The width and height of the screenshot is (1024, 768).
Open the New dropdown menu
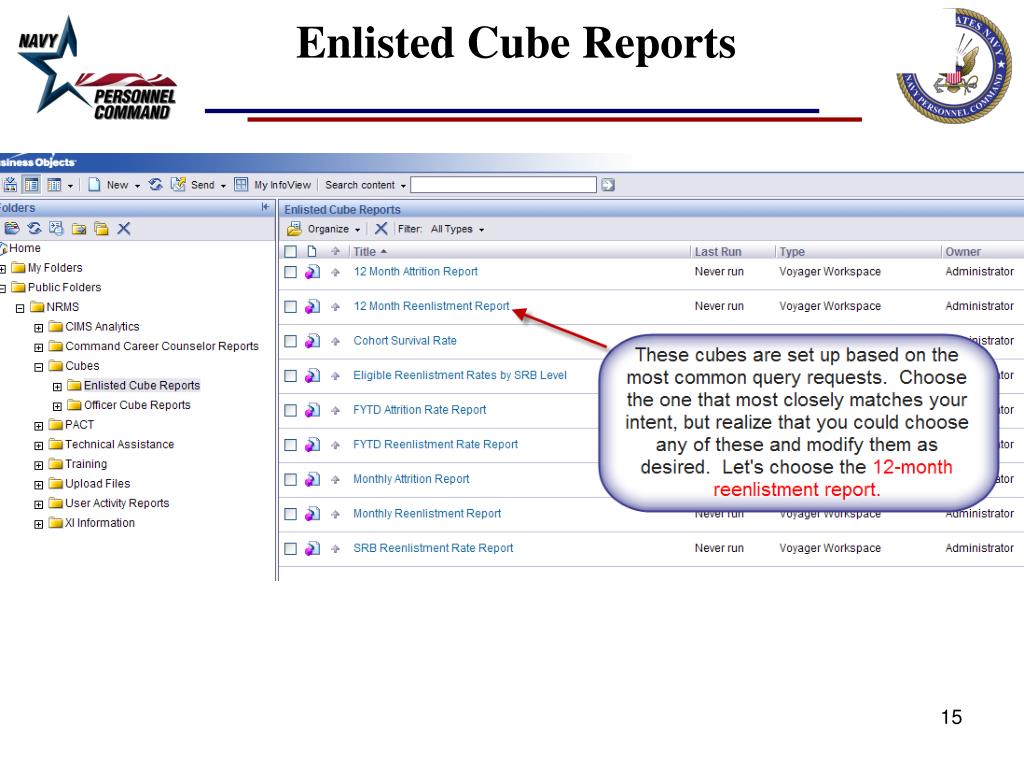pyautogui.click(x=137, y=185)
